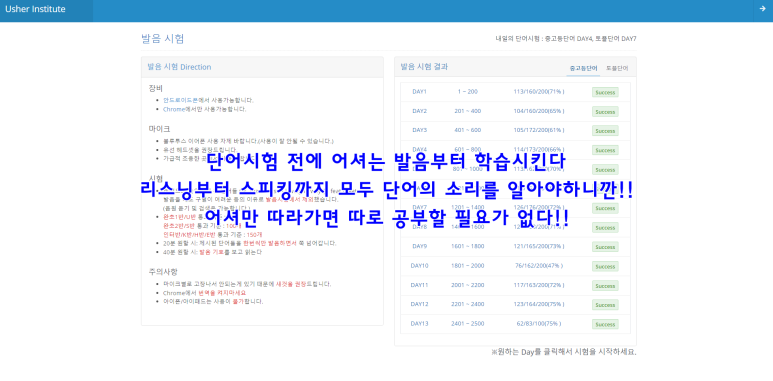Click tomorrow's word test notice text
This screenshot has width=773, height=381.
click(x=566, y=38)
